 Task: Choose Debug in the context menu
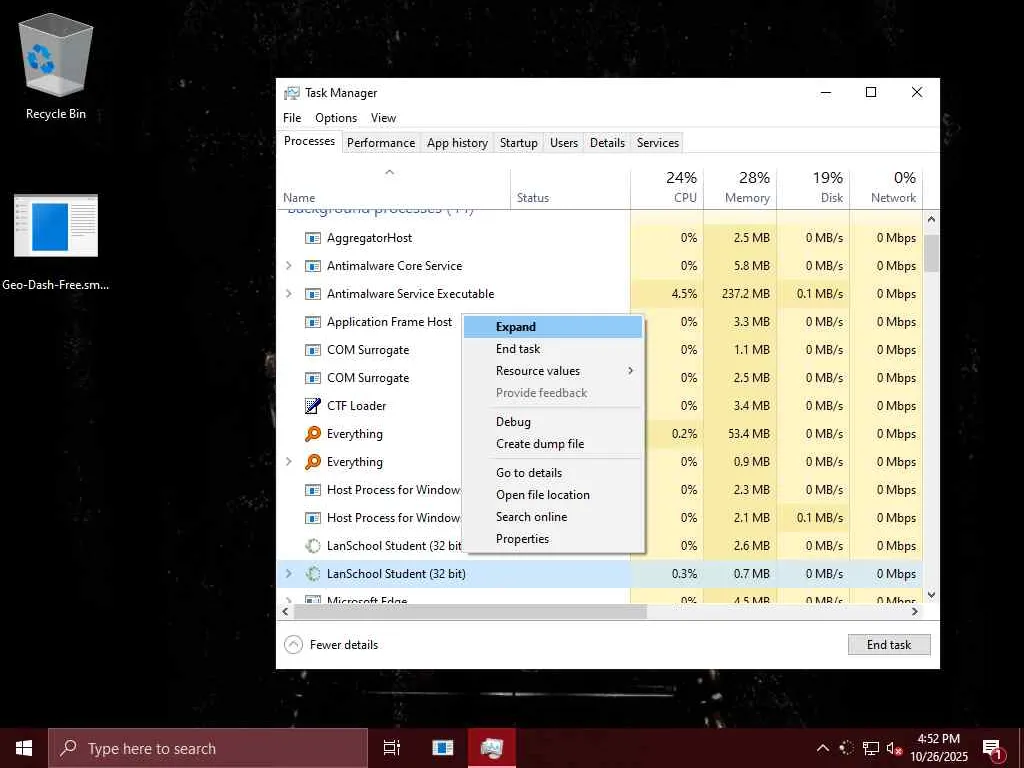[553, 422]
